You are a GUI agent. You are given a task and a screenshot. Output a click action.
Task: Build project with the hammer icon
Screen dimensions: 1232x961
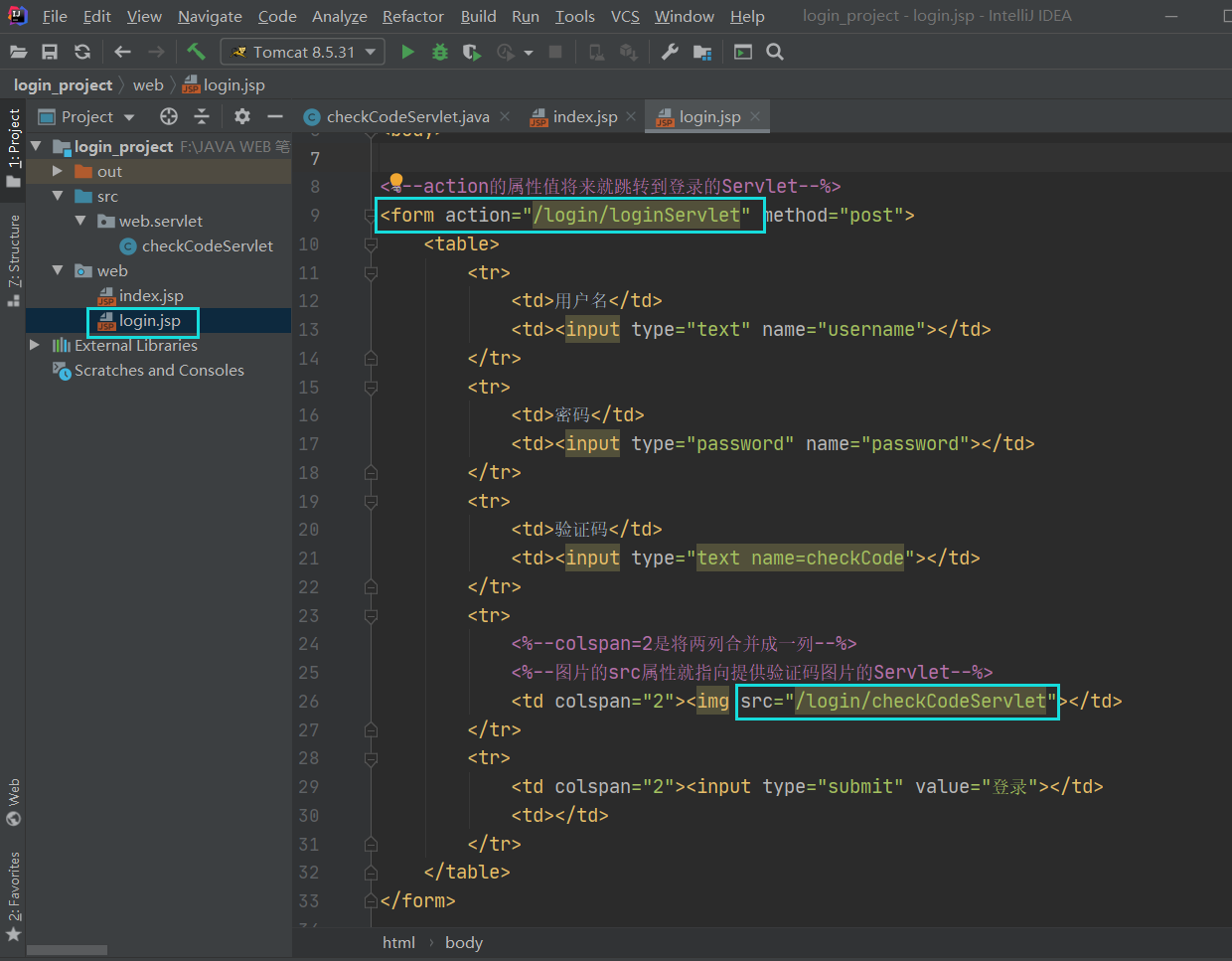point(196,52)
